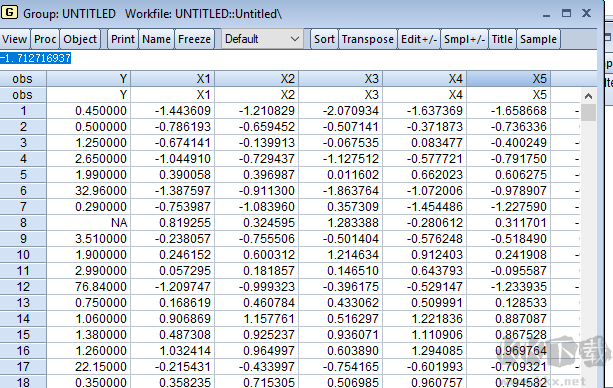Click the Title button
The width and height of the screenshot is (613, 388).
click(x=502, y=39)
